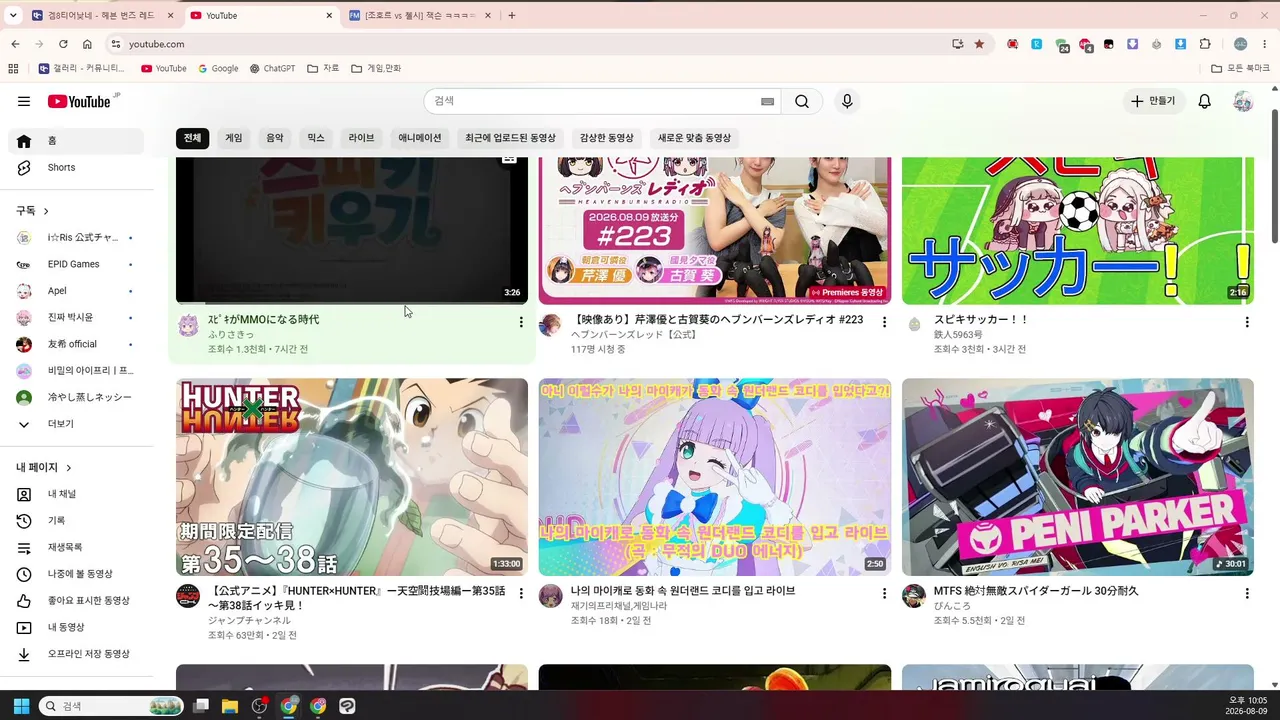Go to Shorts in the sidebar
The image size is (1280, 720).
[x=76, y=167]
